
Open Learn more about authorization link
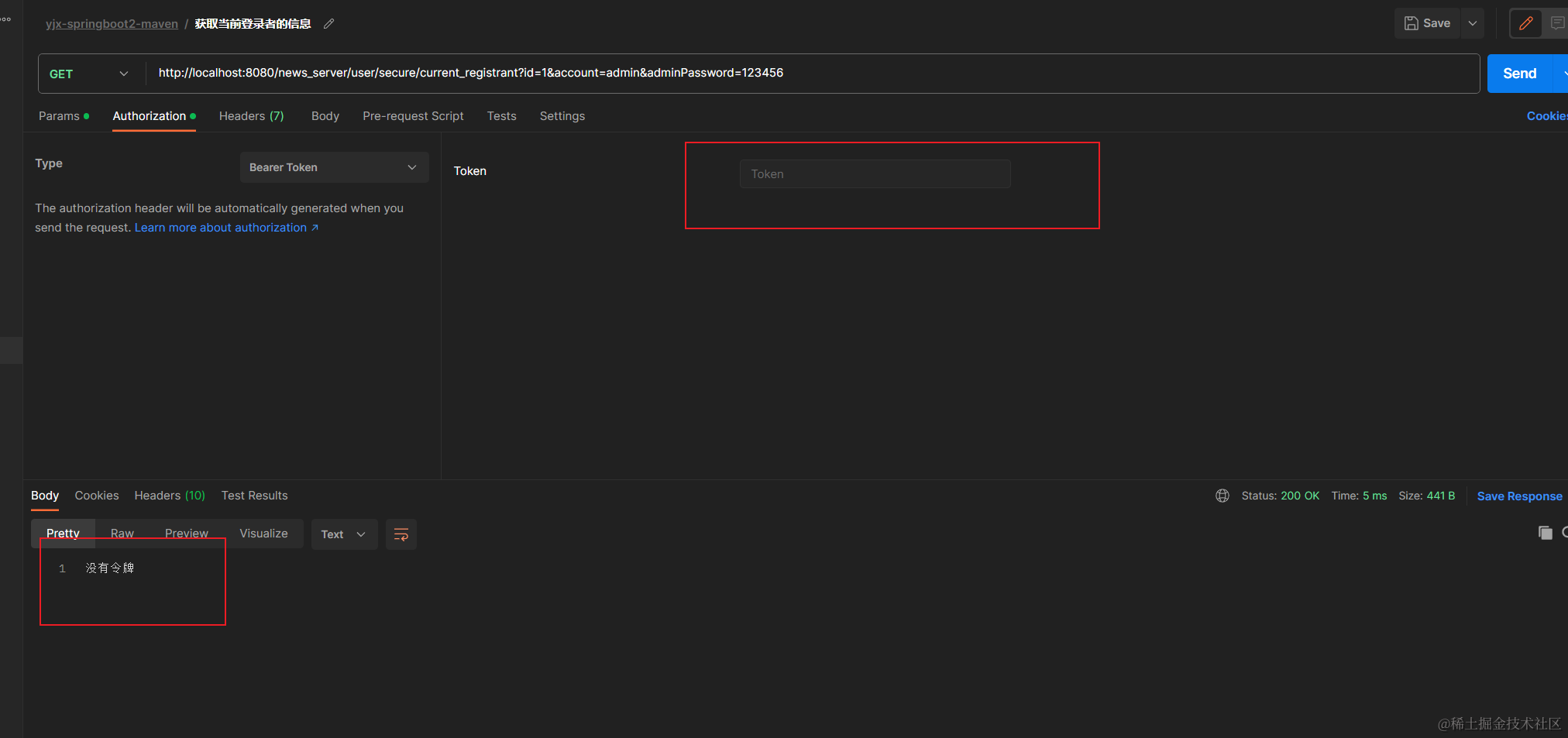226,228
